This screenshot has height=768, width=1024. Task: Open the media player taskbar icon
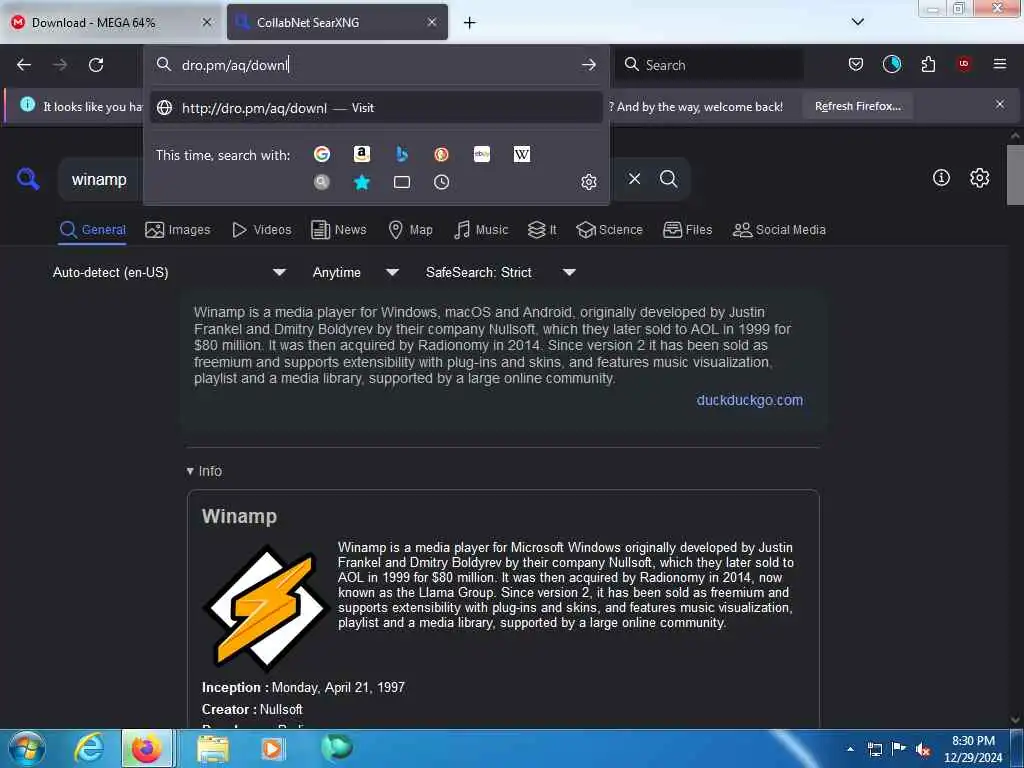point(273,748)
